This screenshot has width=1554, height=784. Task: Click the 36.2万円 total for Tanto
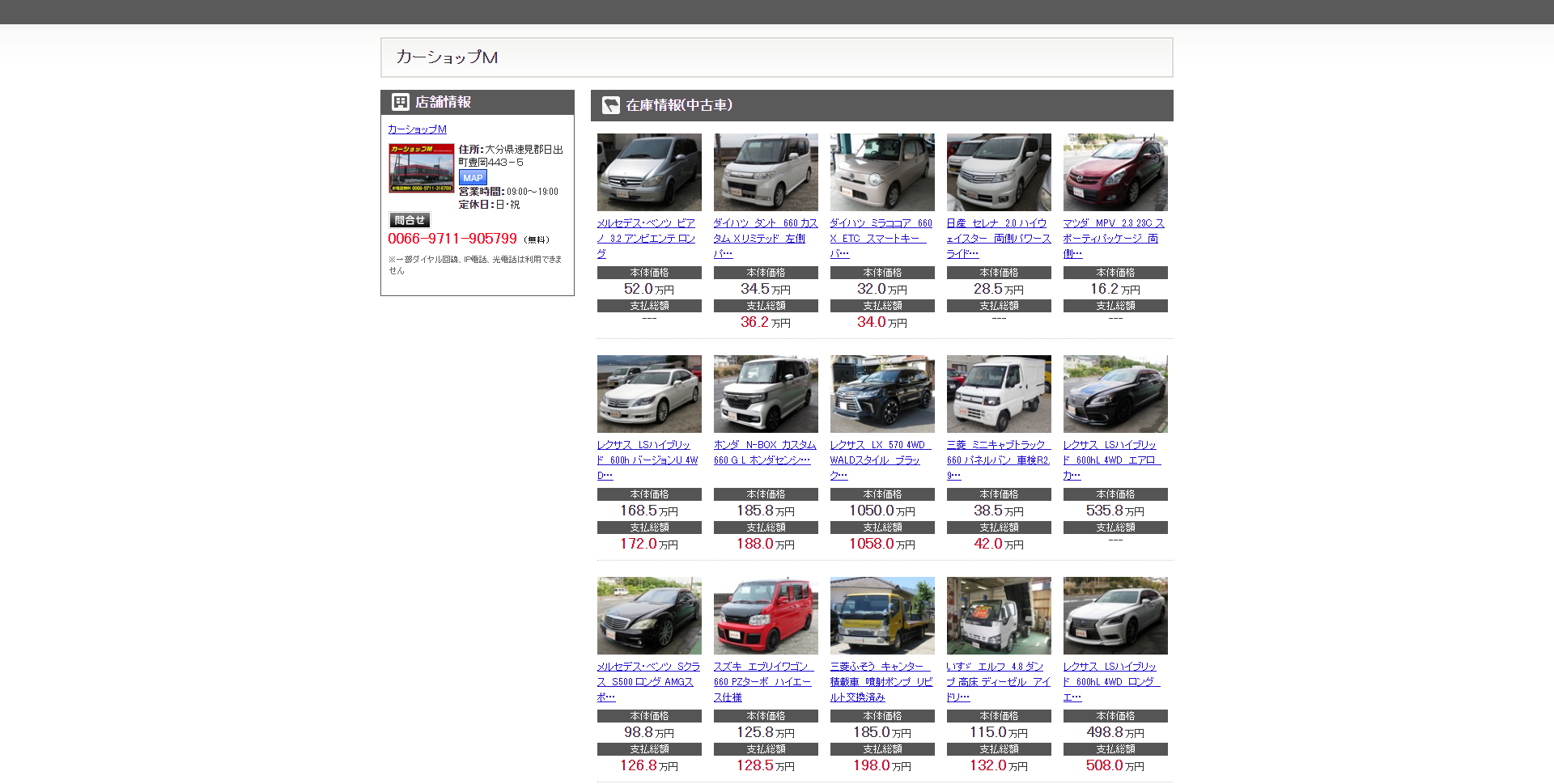click(x=766, y=322)
